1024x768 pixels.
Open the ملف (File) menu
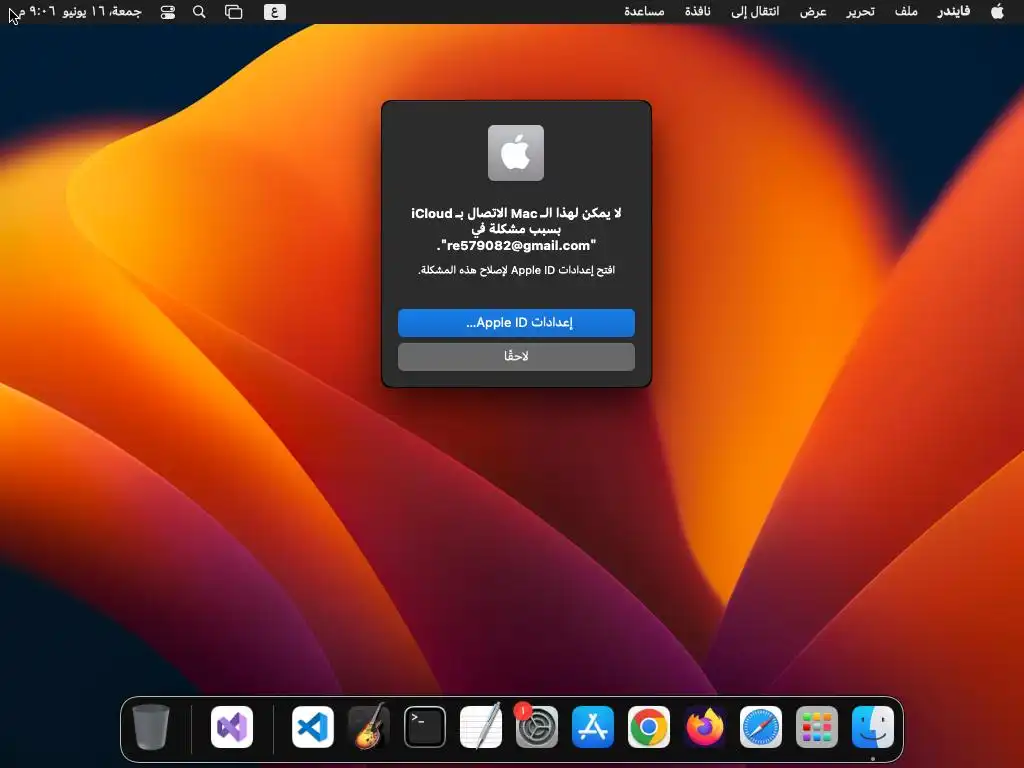(906, 12)
